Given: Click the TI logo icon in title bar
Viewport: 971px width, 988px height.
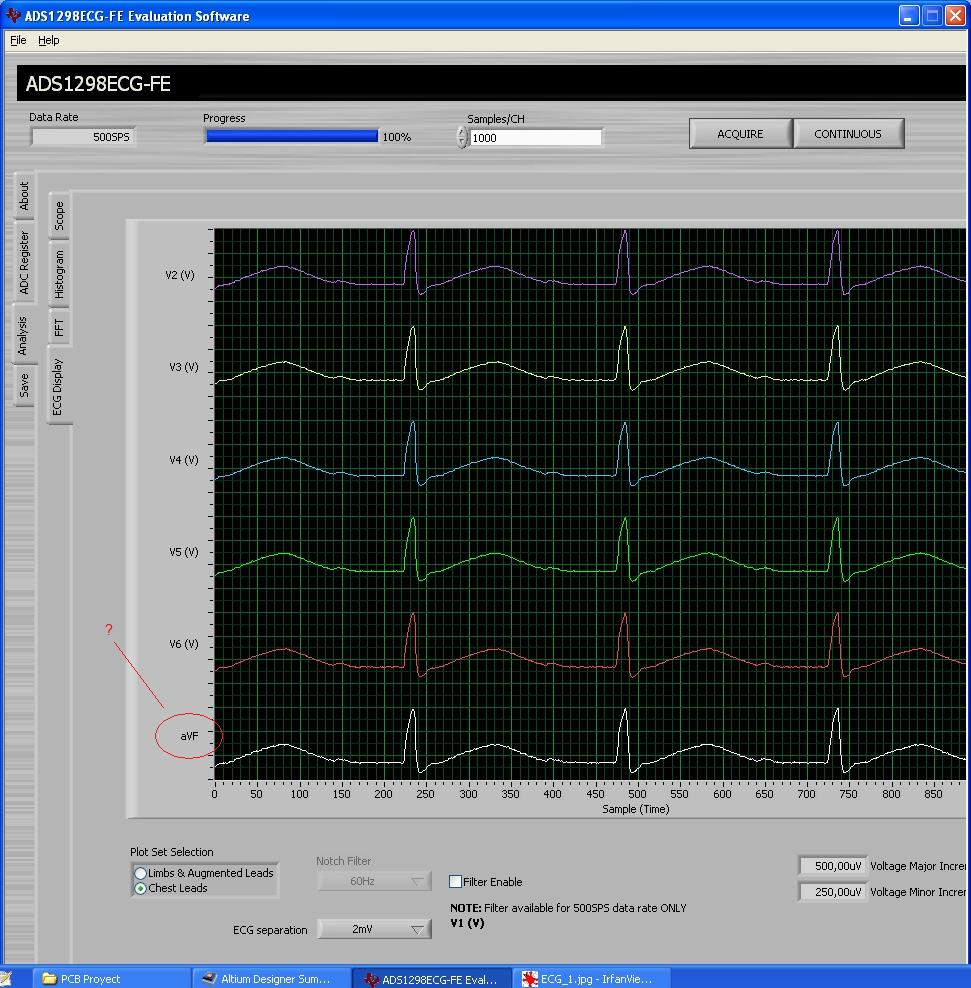Looking at the screenshot, I should tap(13, 14).
